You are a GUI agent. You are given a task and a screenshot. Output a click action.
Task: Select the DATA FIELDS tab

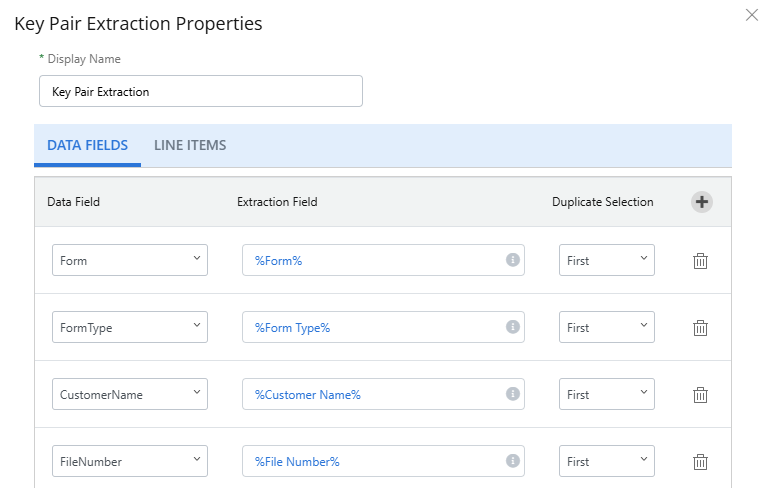click(x=88, y=146)
